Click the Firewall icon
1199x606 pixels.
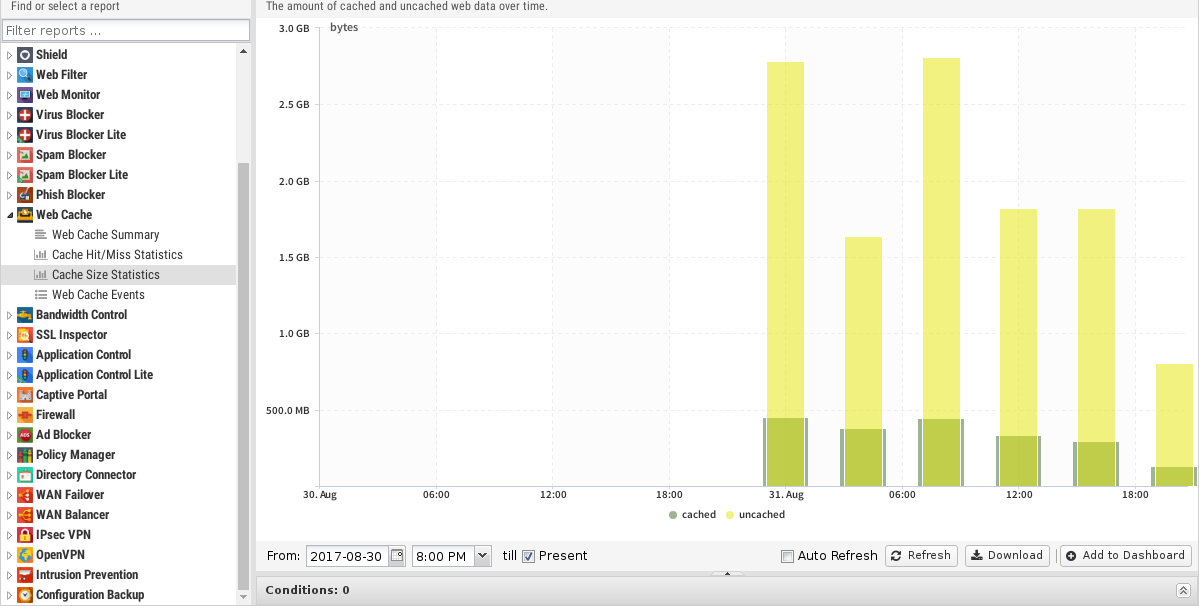pyautogui.click(x=25, y=415)
